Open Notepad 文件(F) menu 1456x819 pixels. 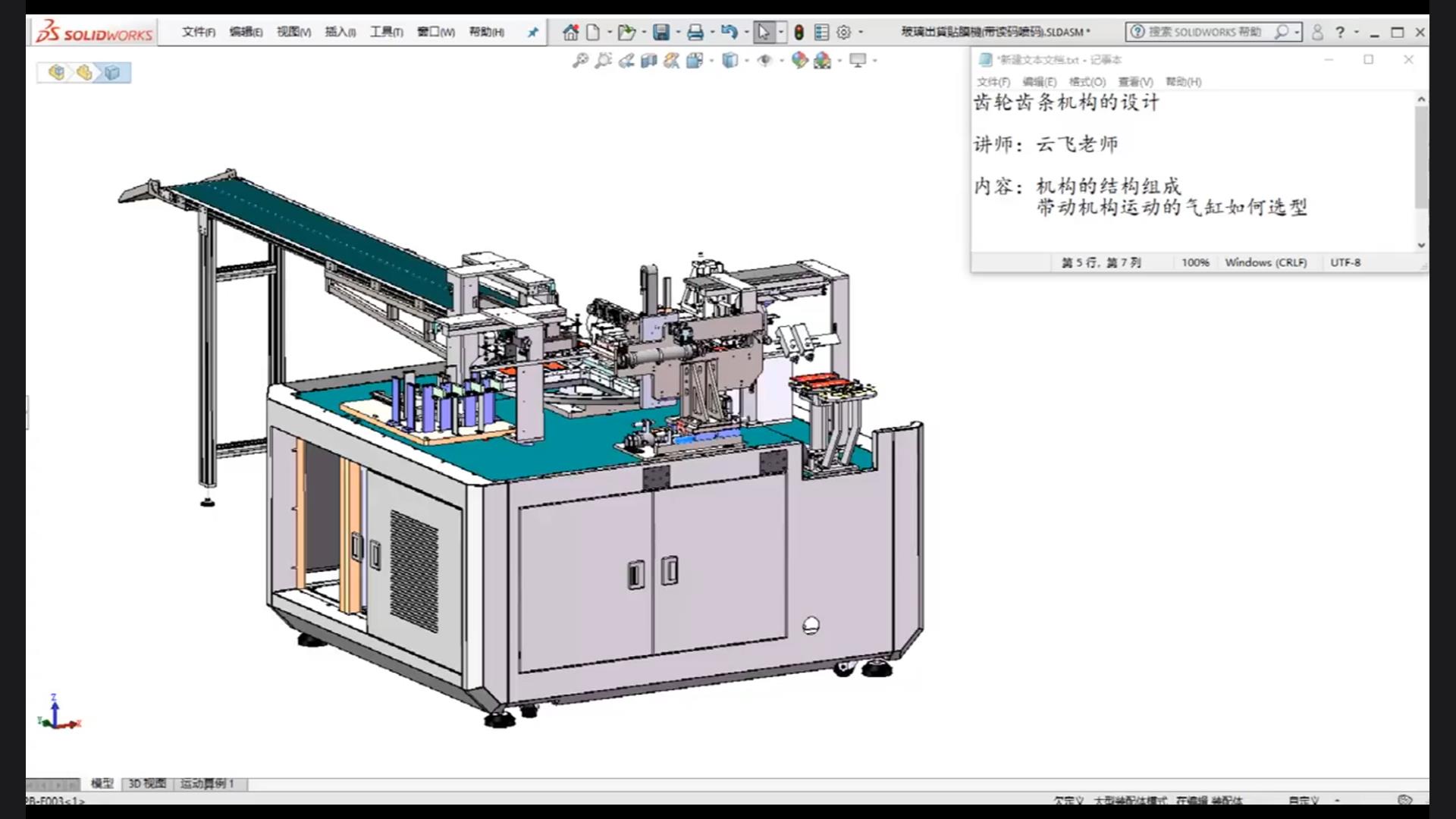(993, 82)
